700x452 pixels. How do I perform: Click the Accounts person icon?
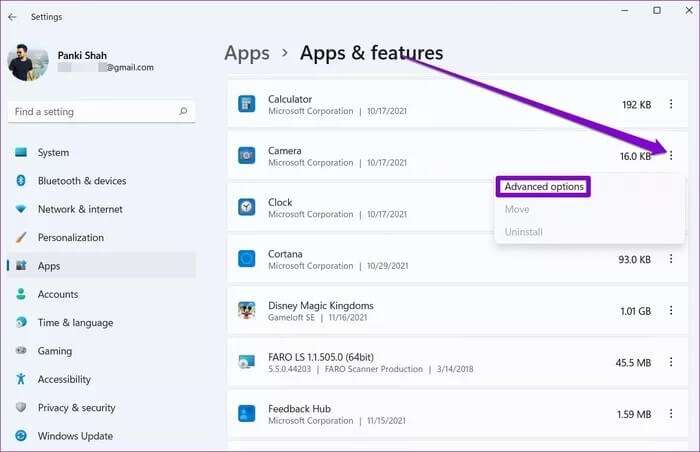tap(21, 294)
